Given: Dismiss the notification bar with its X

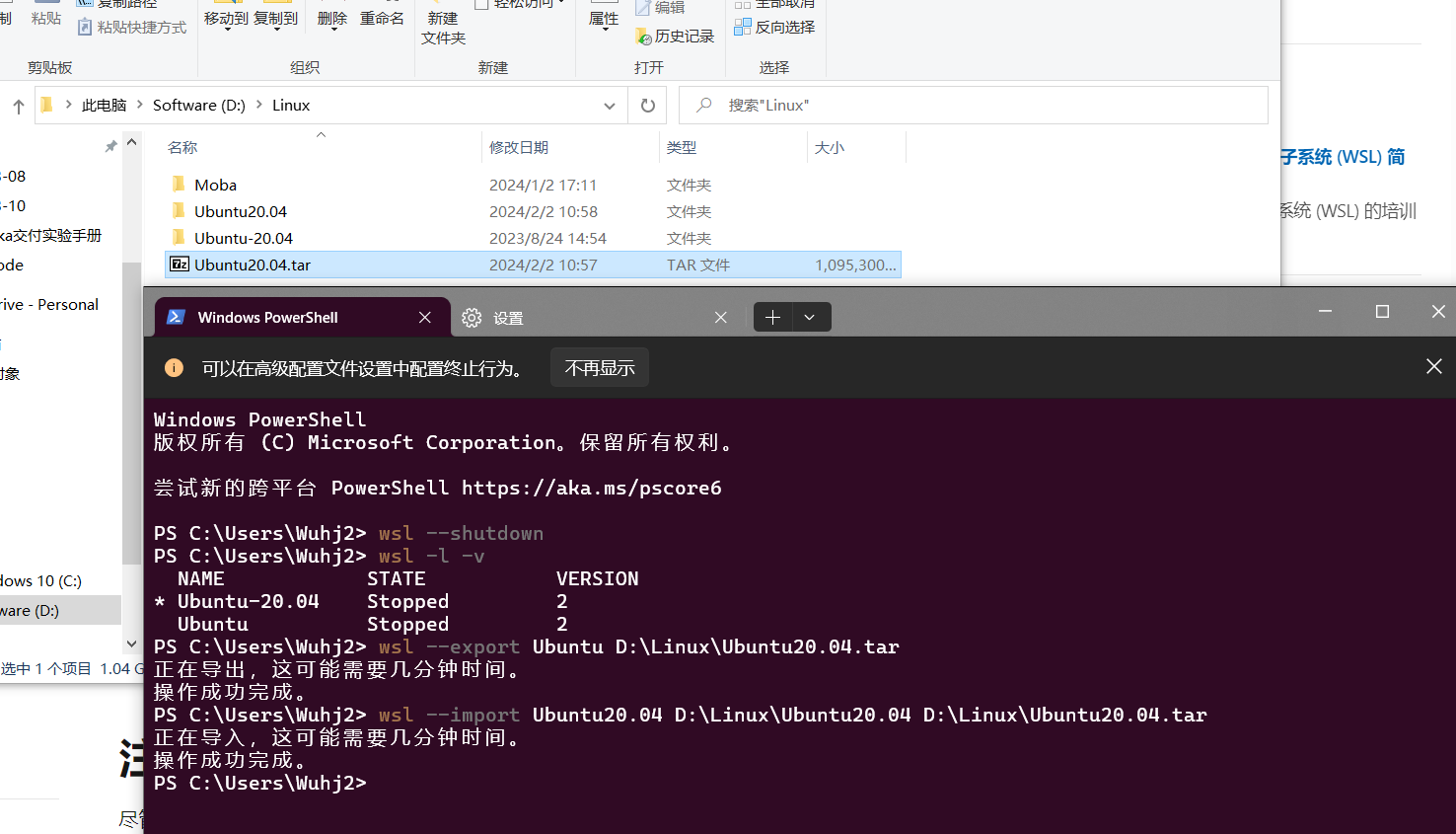Looking at the screenshot, I should 1433,367.
